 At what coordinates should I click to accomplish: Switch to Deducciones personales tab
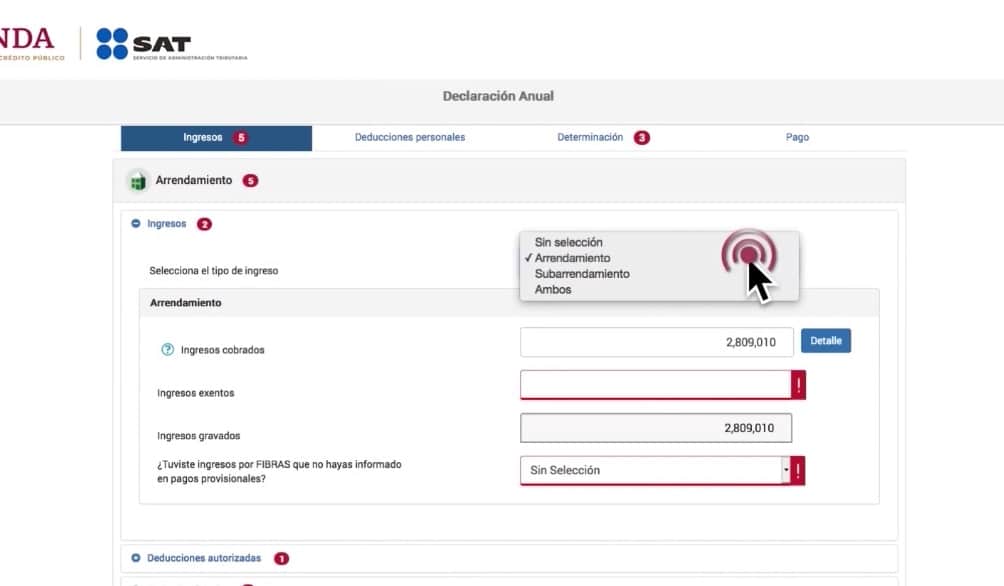(410, 138)
